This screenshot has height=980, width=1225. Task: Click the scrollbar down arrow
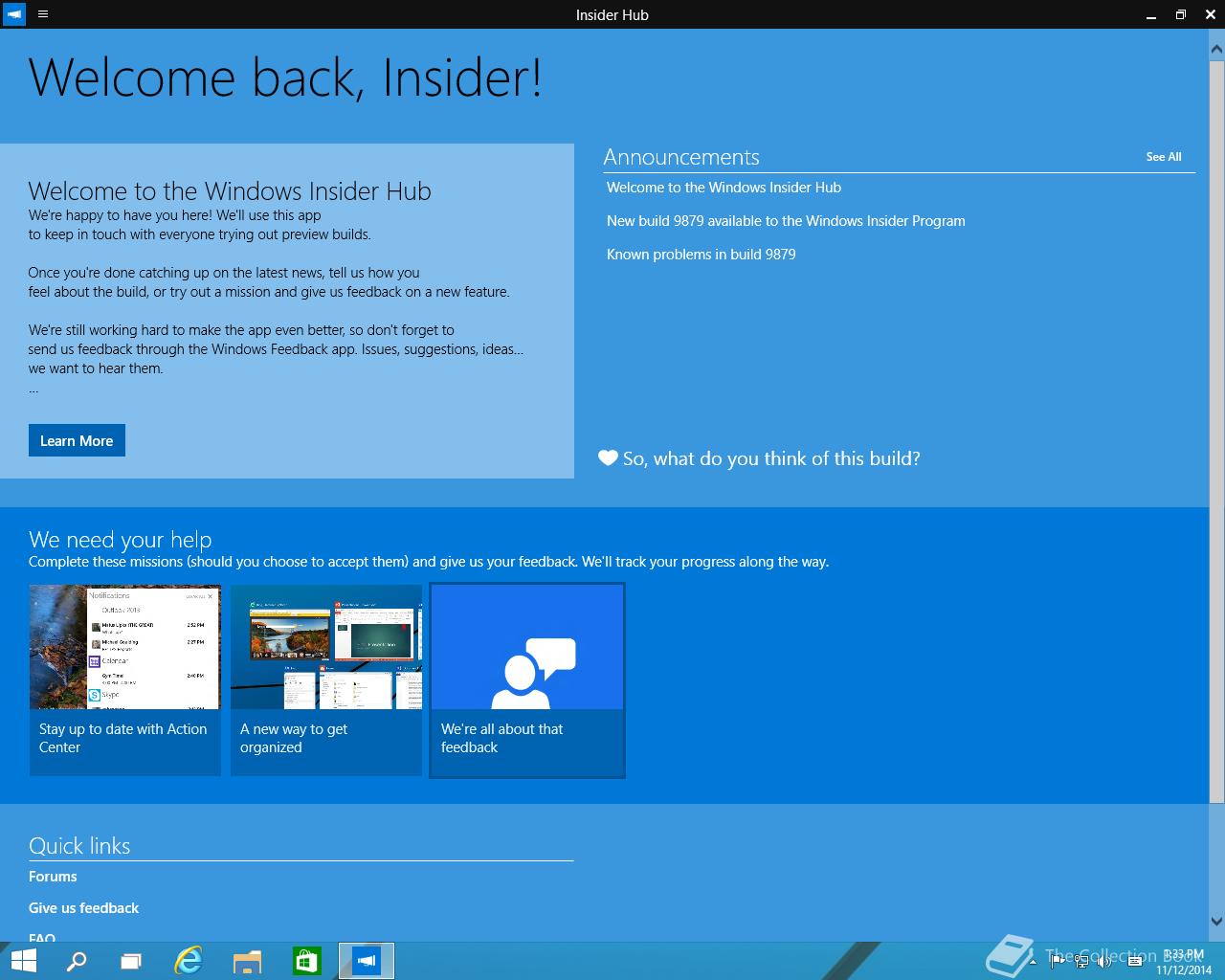[x=1217, y=922]
